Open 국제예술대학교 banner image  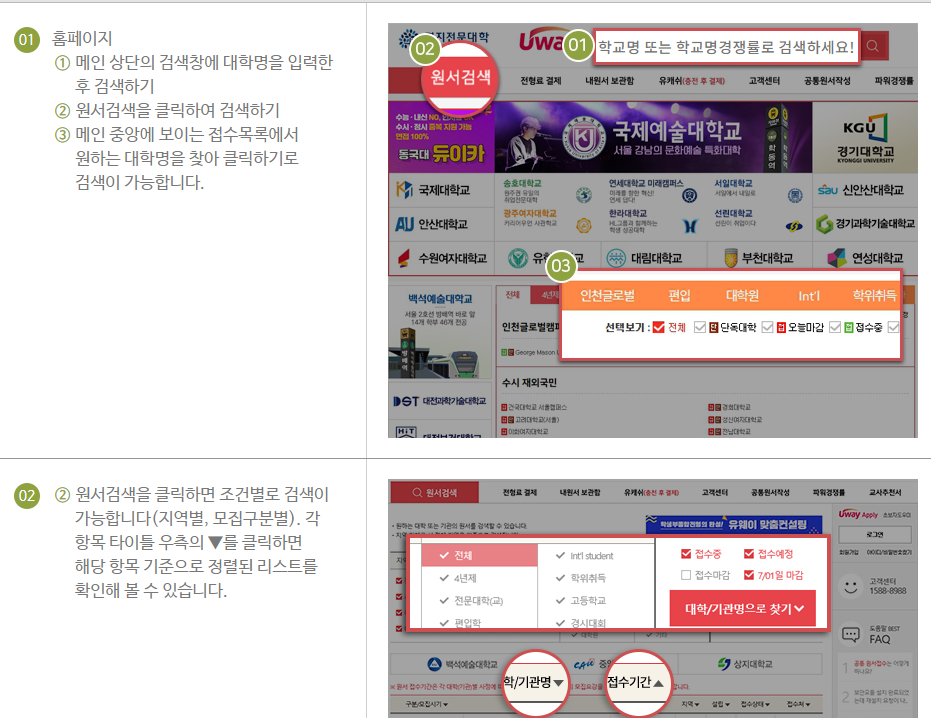click(x=653, y=137)
